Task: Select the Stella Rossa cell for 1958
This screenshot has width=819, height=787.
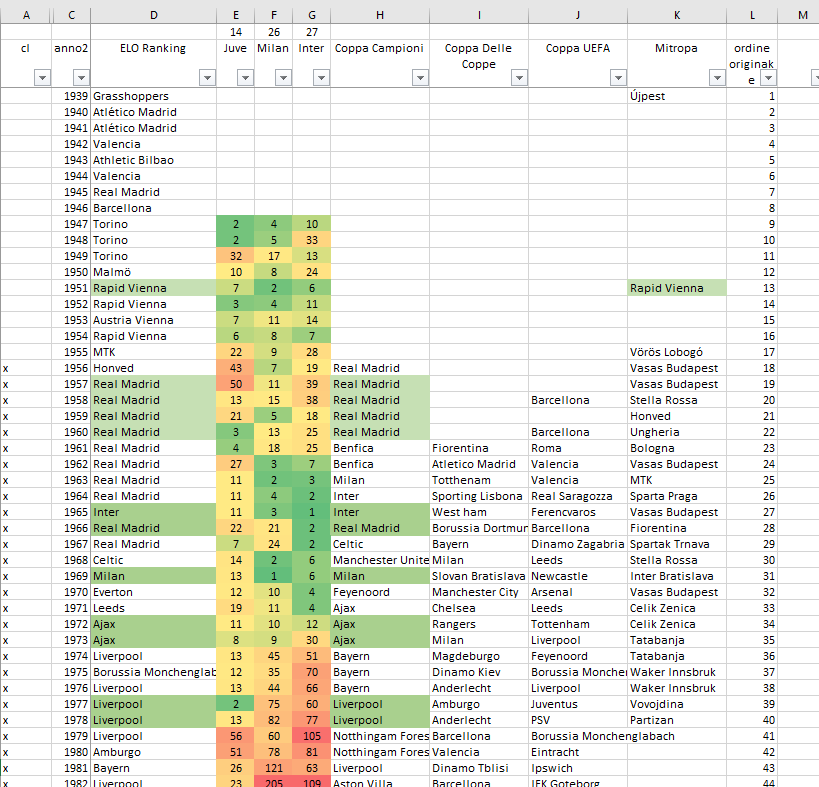Action: (x=677, y=400)
